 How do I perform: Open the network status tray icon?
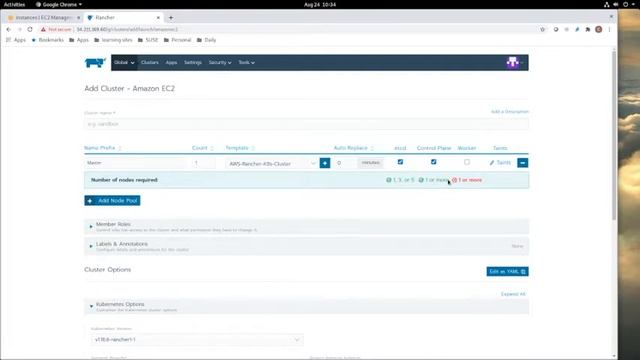tap(607, 4)
